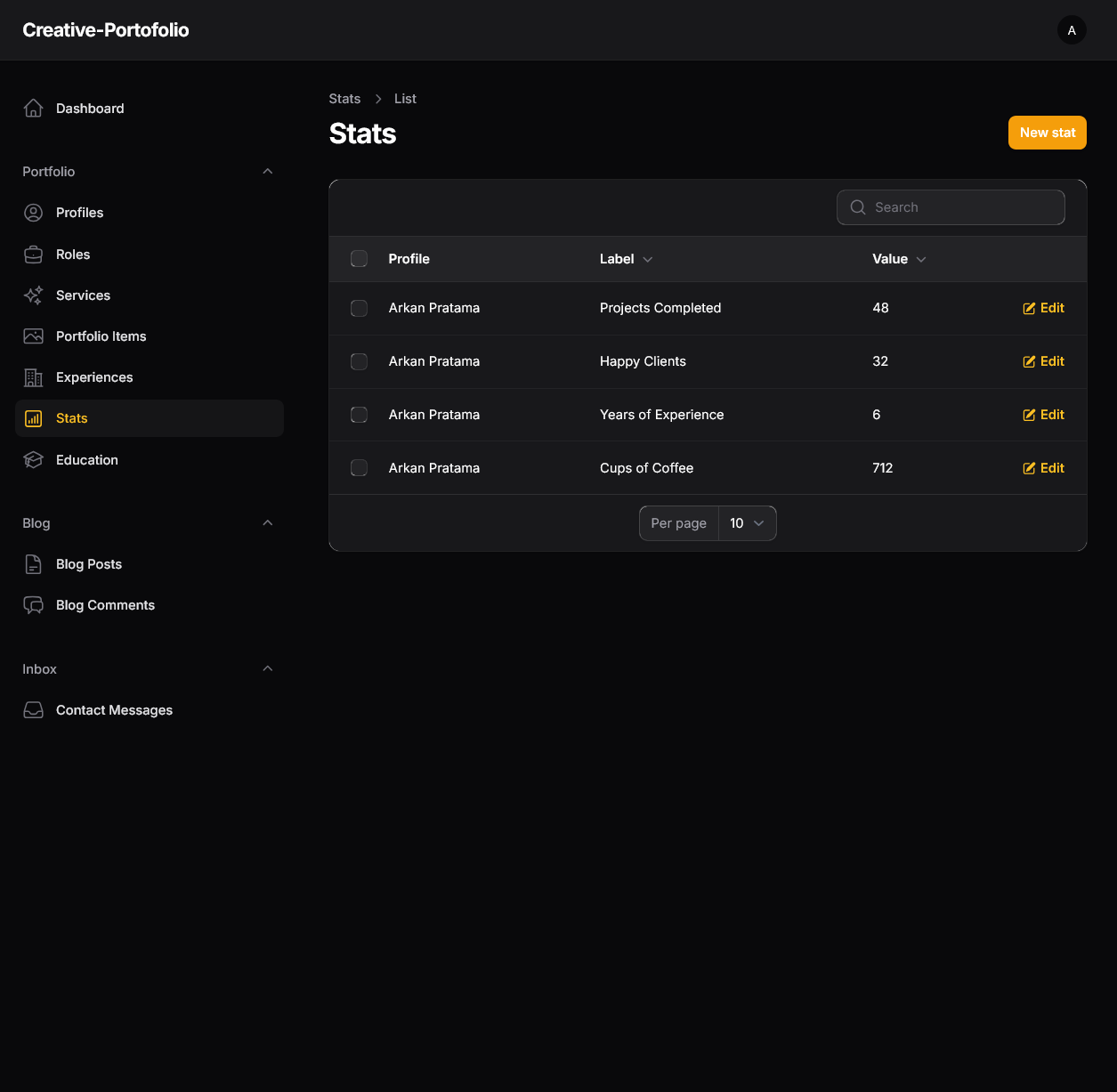Image resolution: width=1117 pixels, height=1092 pixels.
Task: Select the Projects Completed row checkbox
Action: (x=359, y=308)
